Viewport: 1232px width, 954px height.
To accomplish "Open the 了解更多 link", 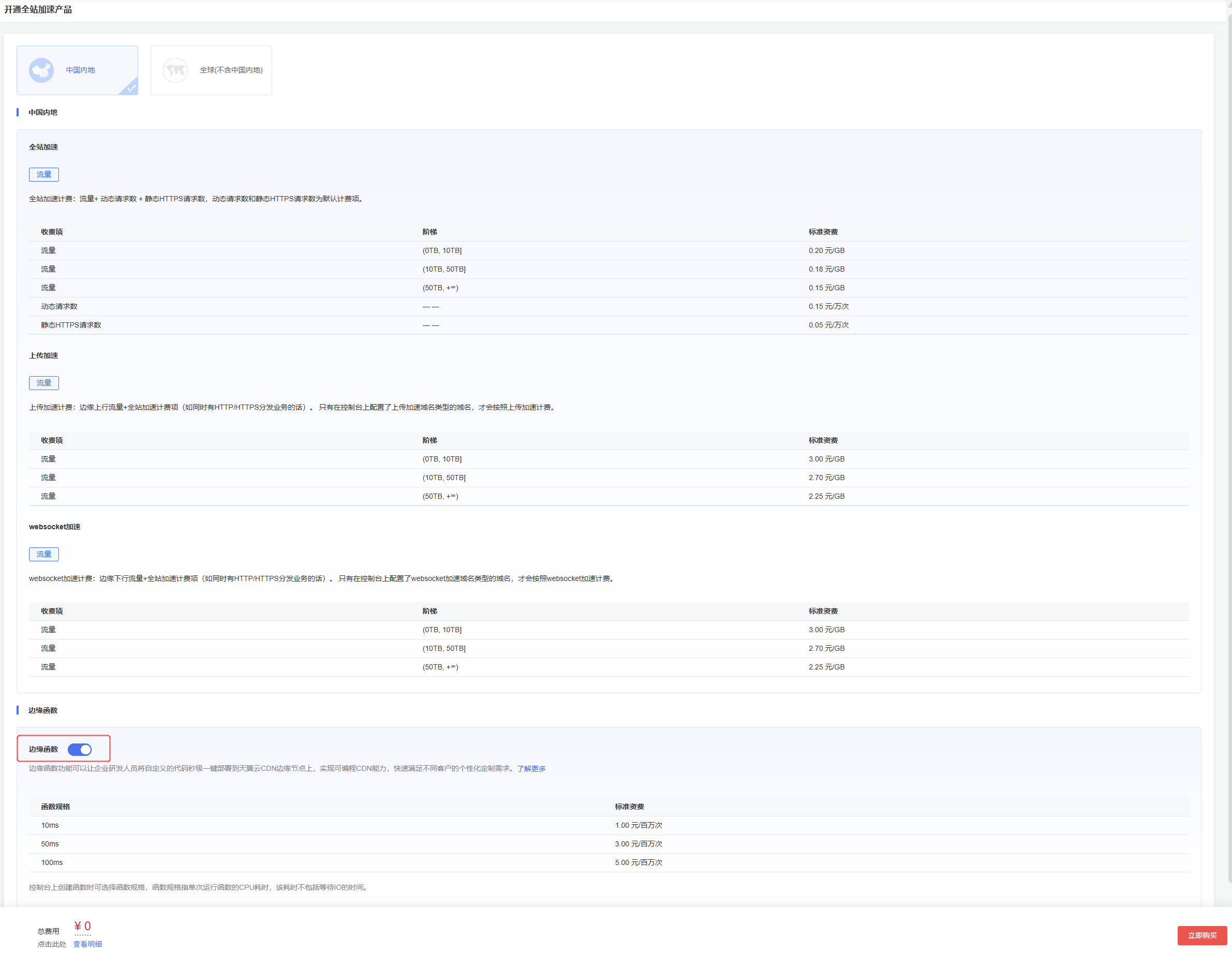I will pyautogui.click(x=531, y=768).
